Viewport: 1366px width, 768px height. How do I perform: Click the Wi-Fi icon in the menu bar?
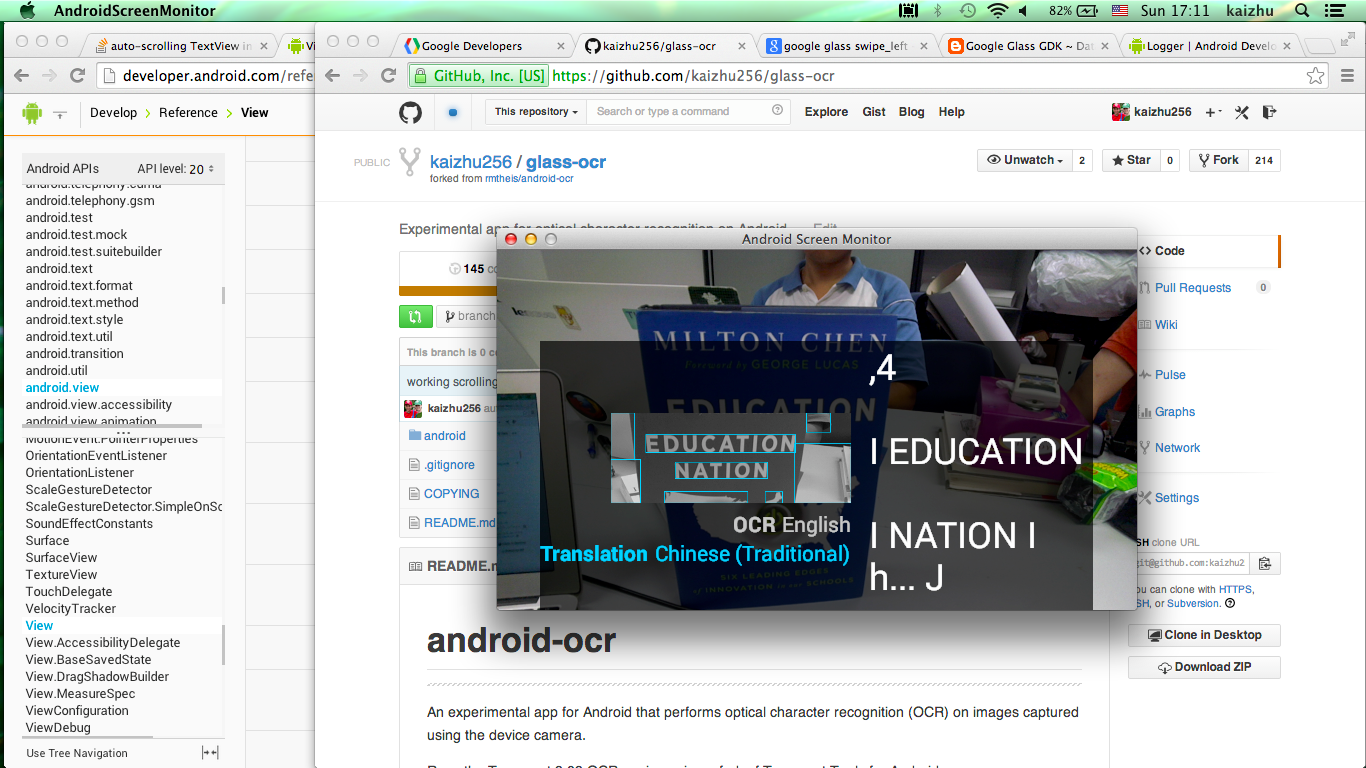click(997, 11)
